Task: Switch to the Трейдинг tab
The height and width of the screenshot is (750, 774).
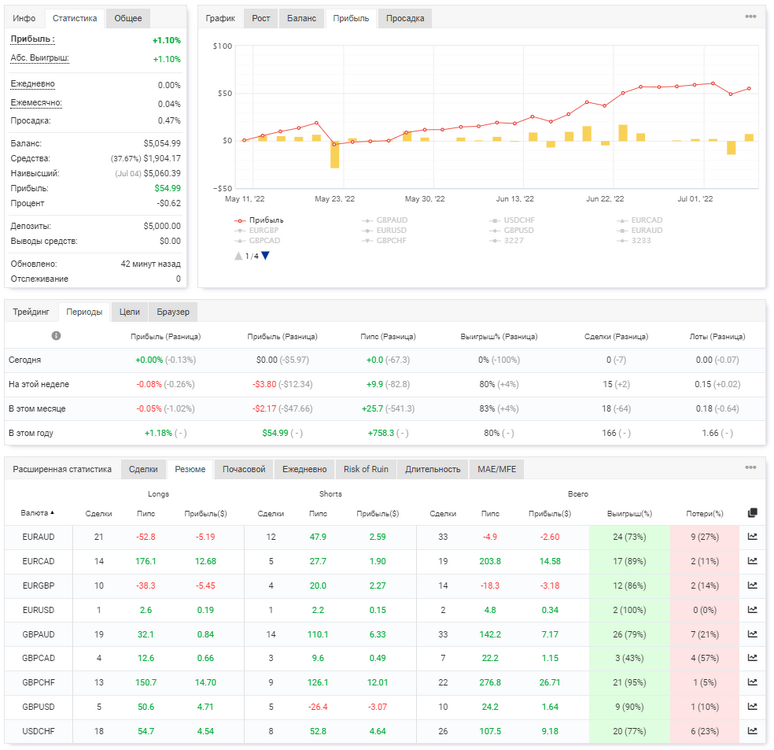Action: (x=31, y=312)
